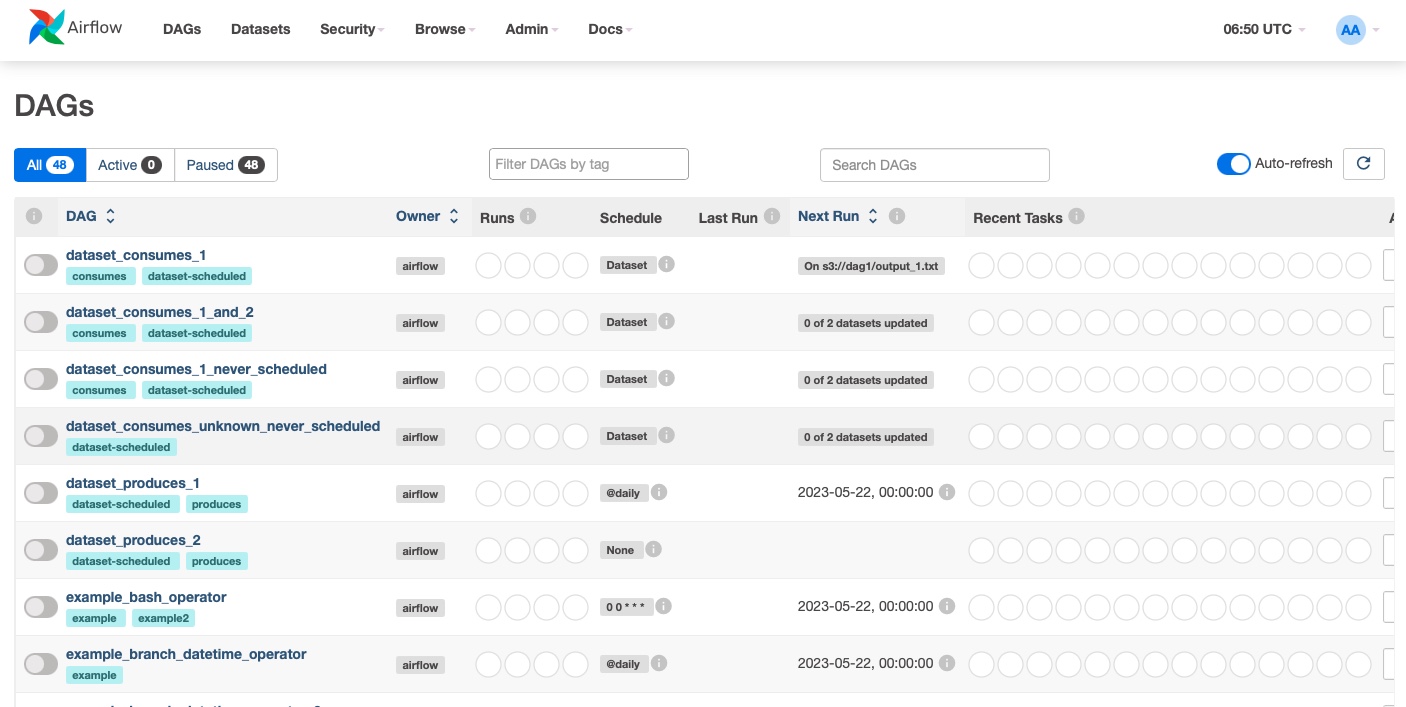
Task: Unpause dataset_produces_1 DAG toggle
Action: [x=41, y=493]
